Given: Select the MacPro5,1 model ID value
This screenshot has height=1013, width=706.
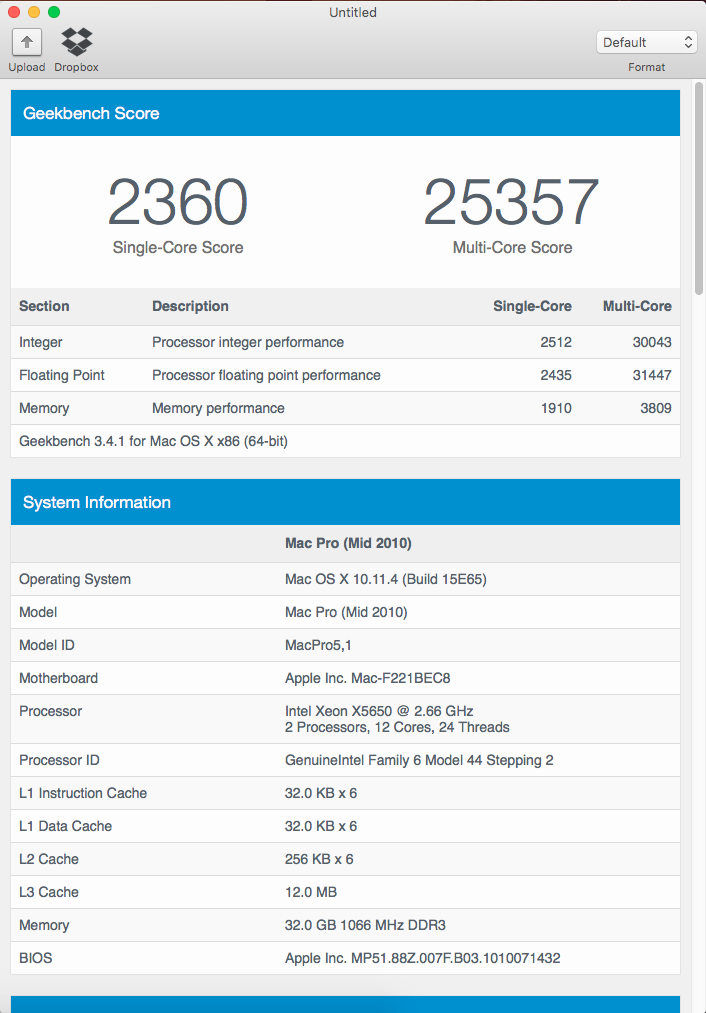Looking at the screenshot, I should (318, 645).
